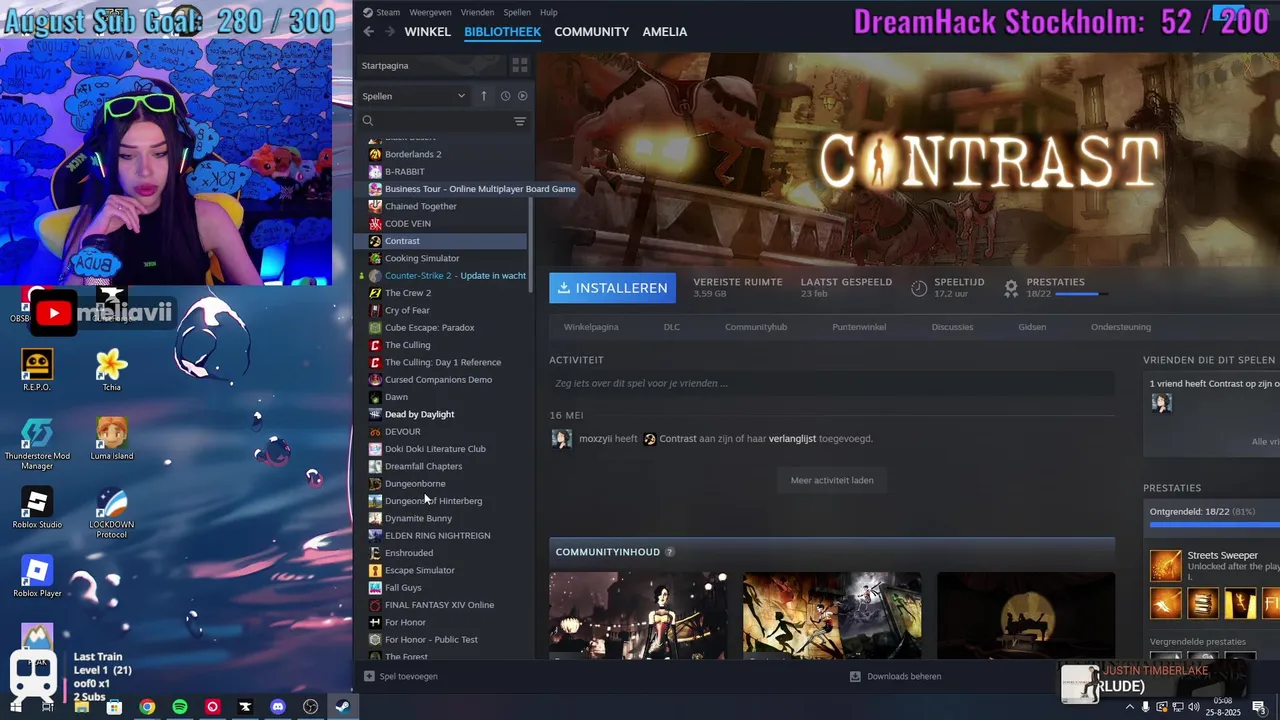Open Downloads beheren

tap(895, 676)
